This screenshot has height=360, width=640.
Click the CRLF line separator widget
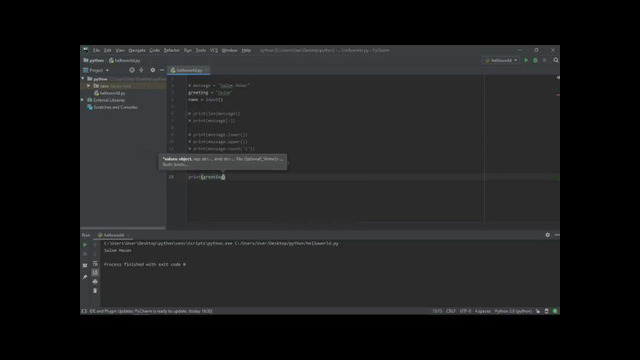pyautogui.click(x=451, y=311)
